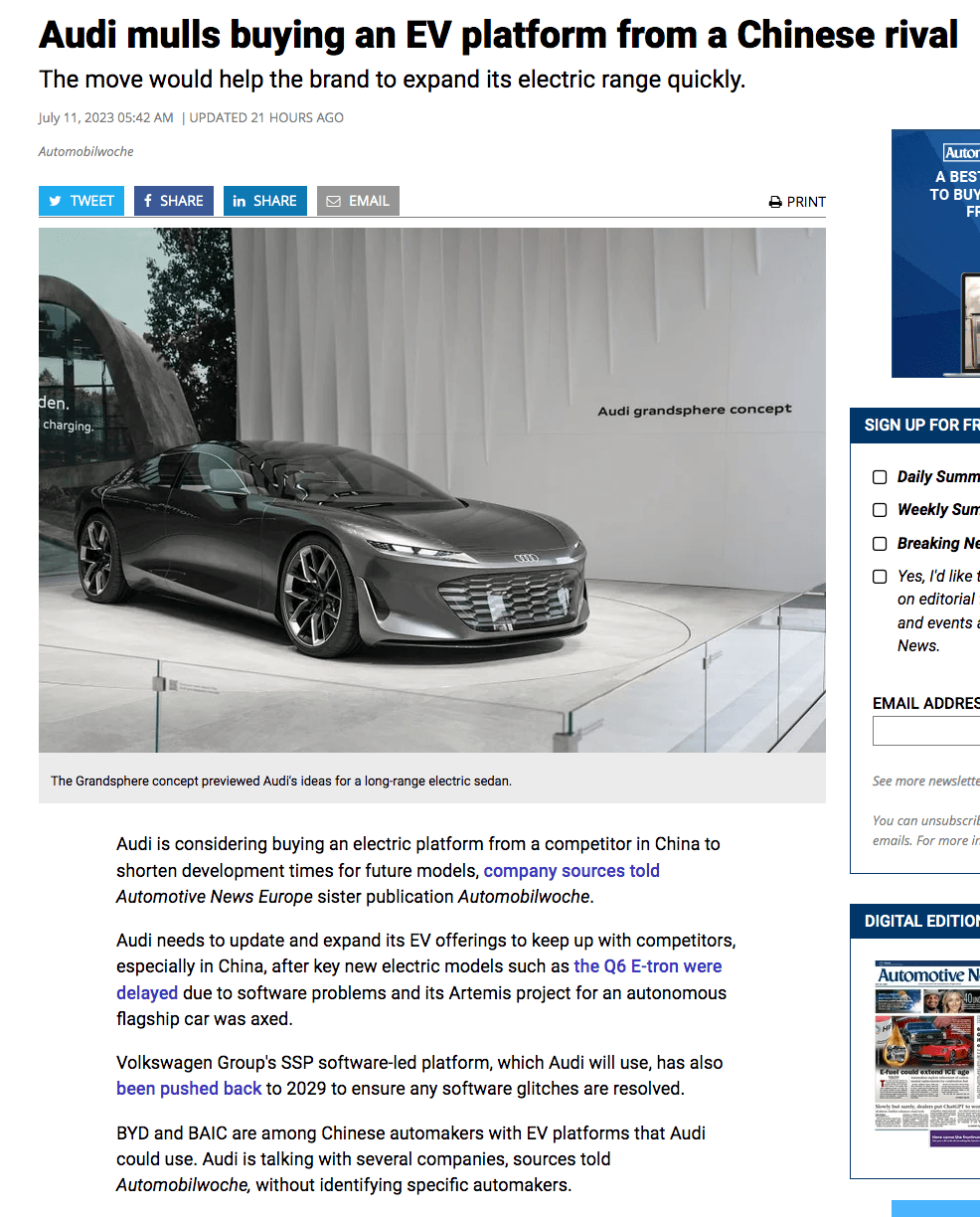Click the 'July 11, 2023 05:42 AM' date
Screen dimensions: 980x1217
coord(106,117)
